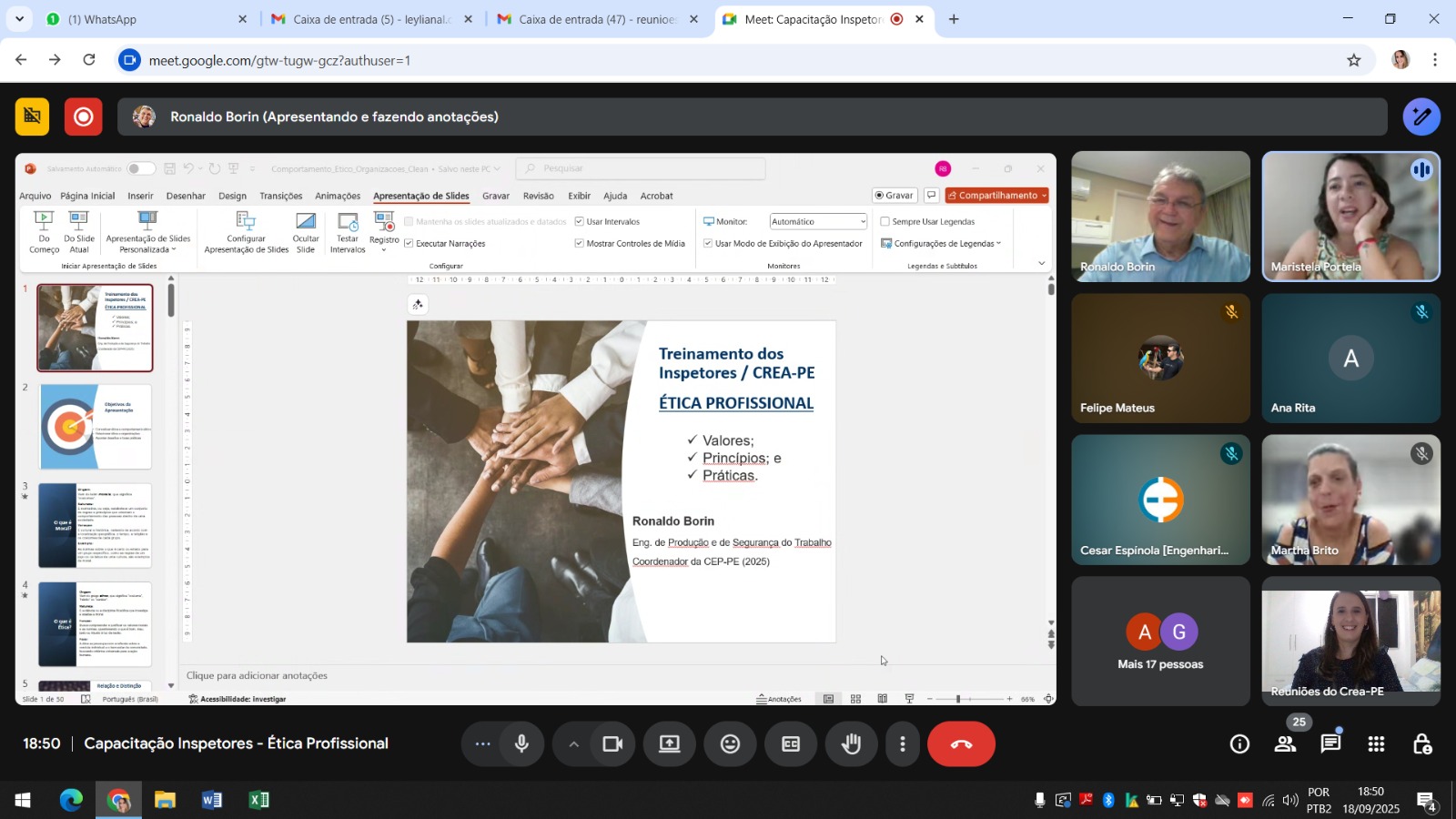Click the red recording indicator button
Viewport: 1456px width, 819px height.
(x=83, y=116)
